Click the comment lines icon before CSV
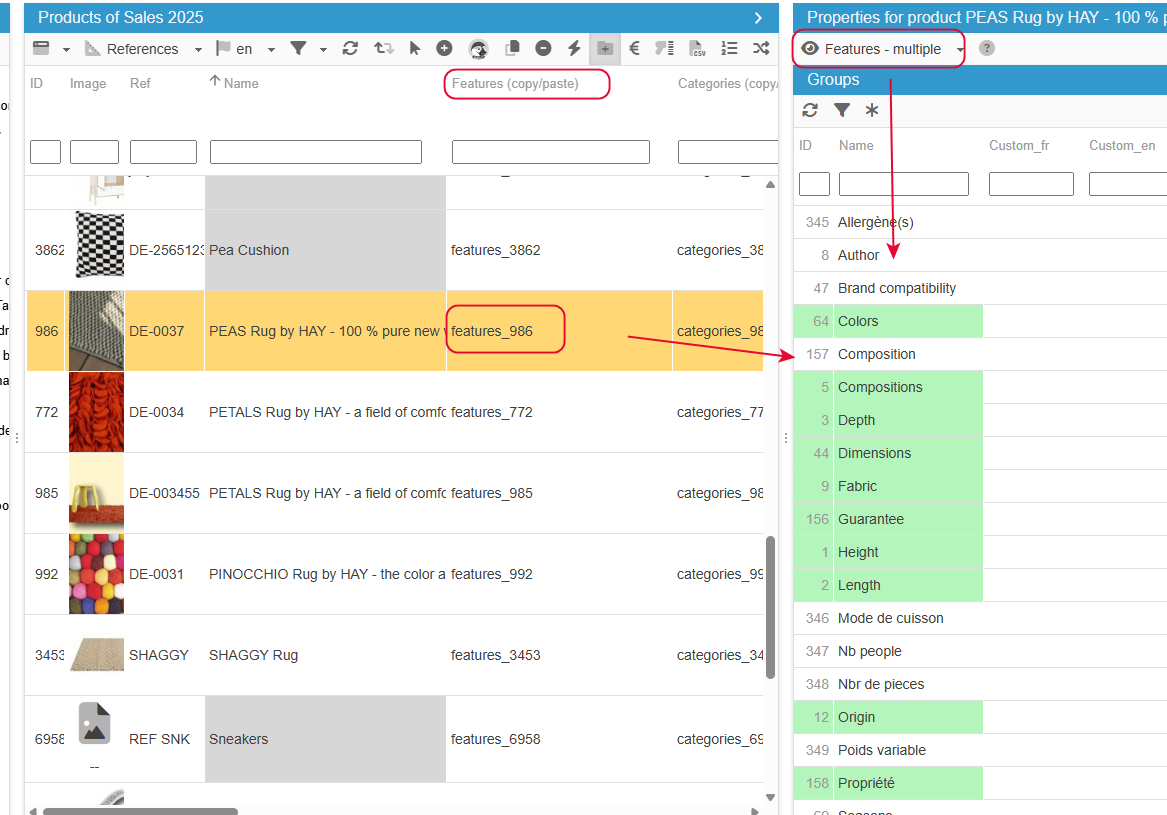The height and width of the screenshot is (815, 1167). point(665,48)
